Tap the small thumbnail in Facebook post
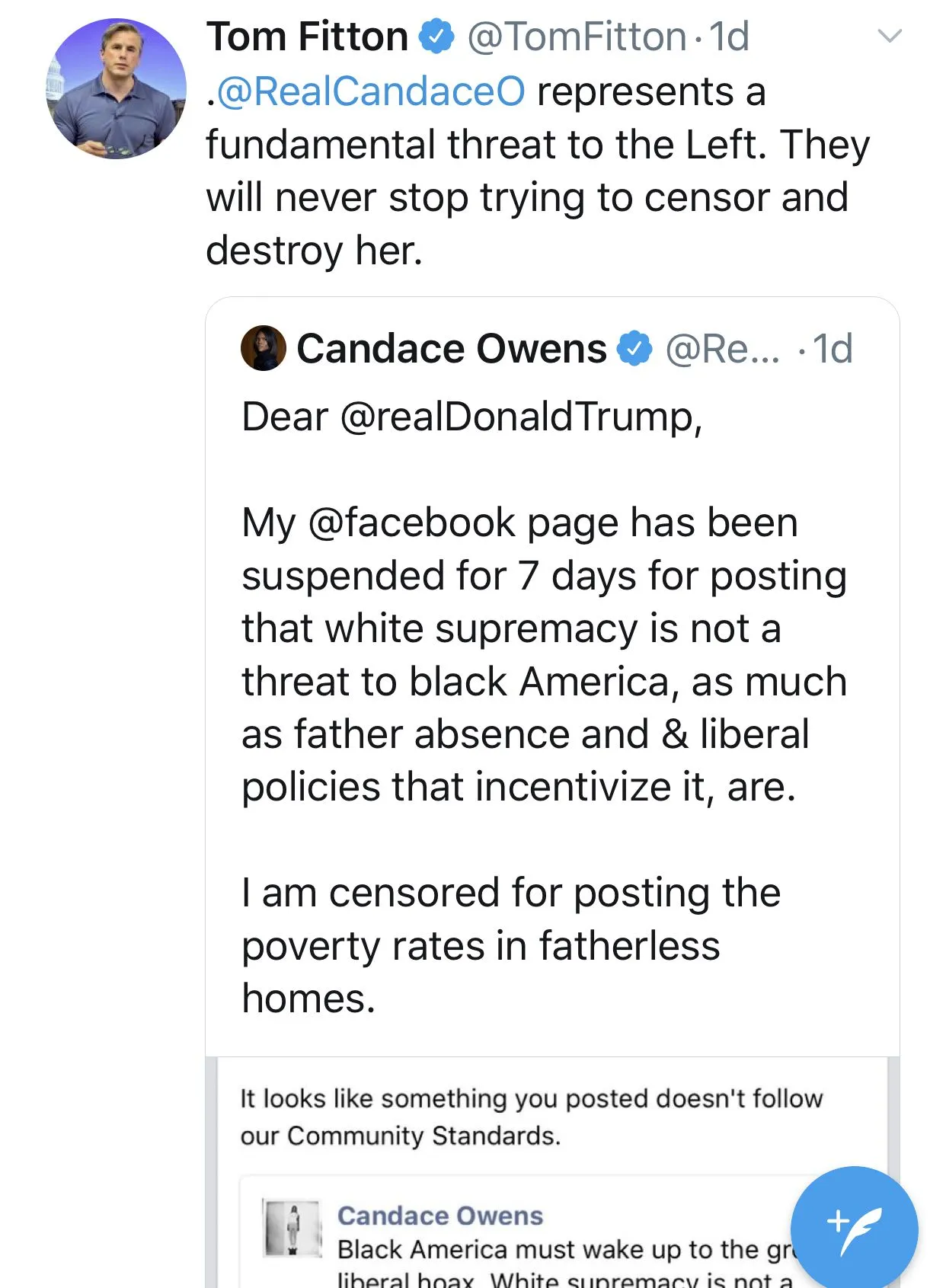 tap(292, 1227)
